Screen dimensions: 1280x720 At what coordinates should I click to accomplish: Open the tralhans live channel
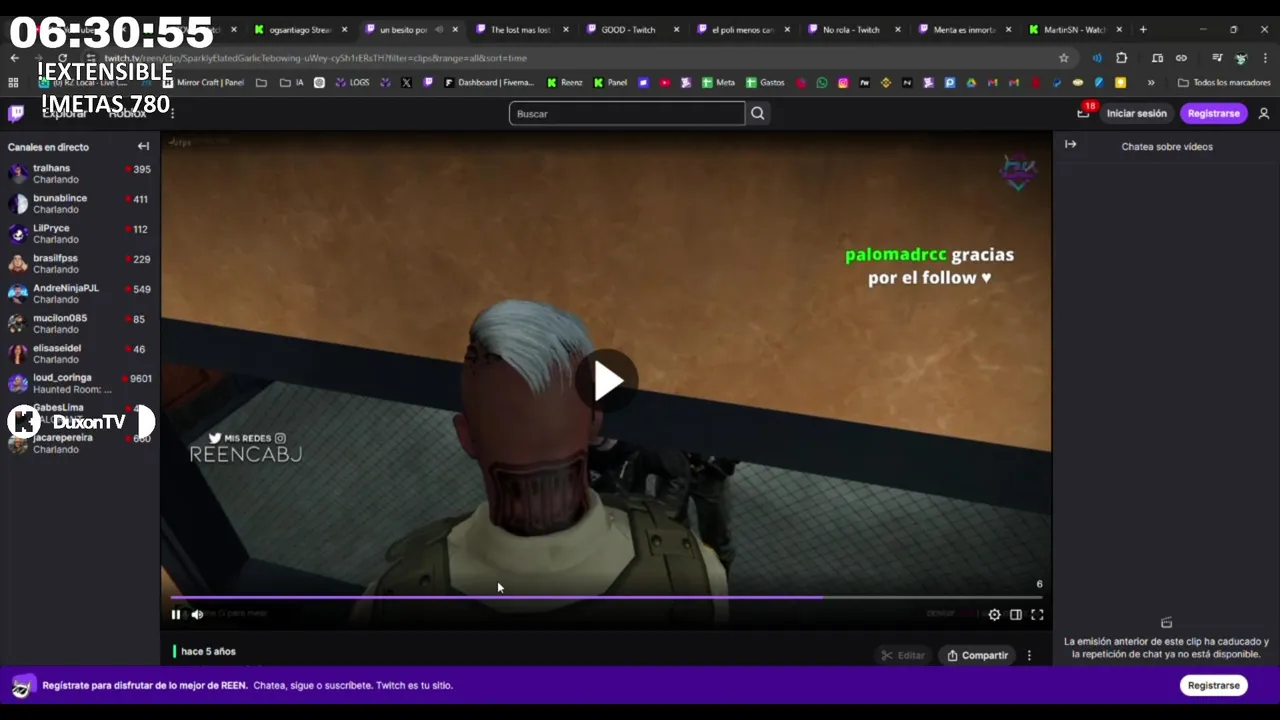click(79, 174)
